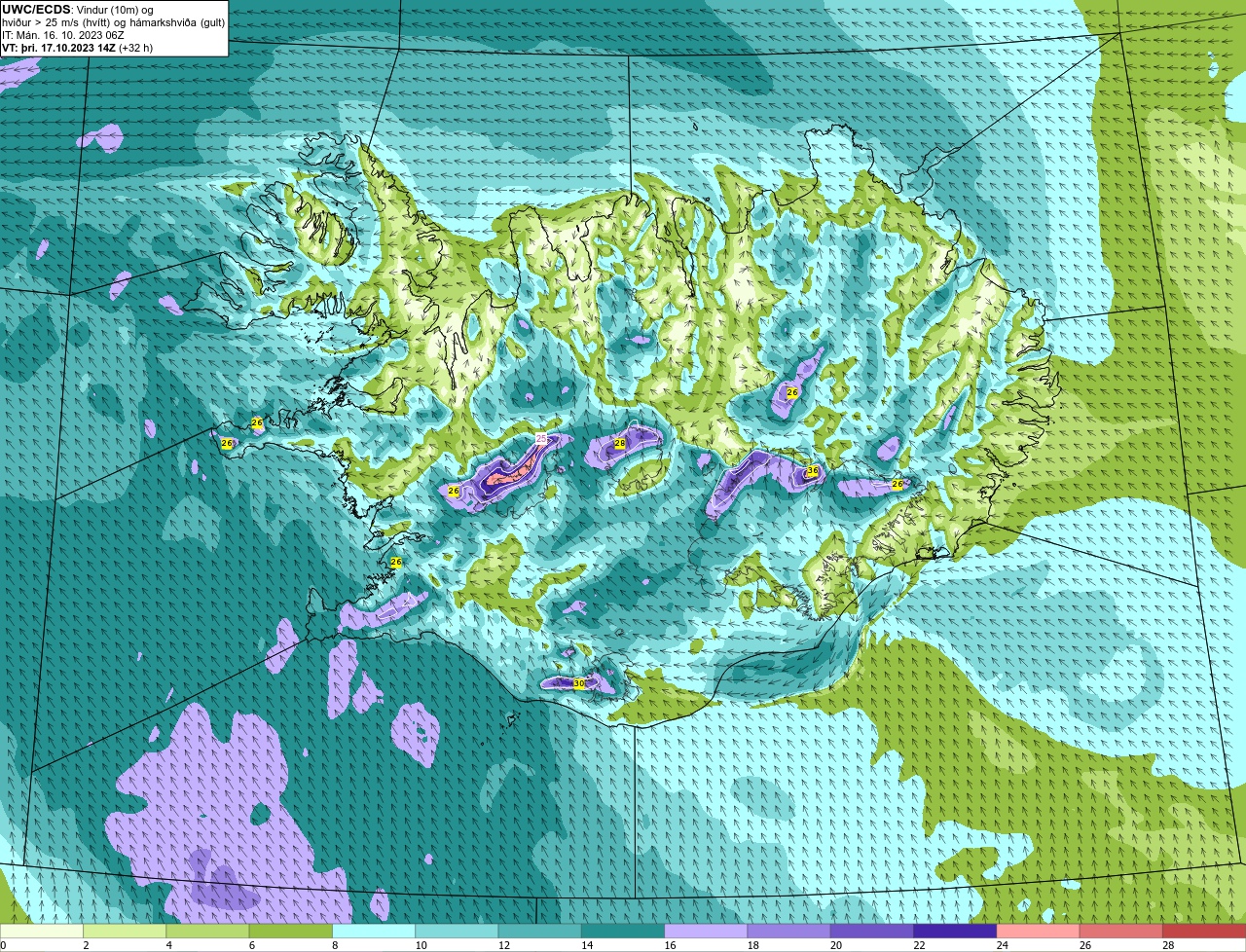
Task: Pick the dark teal 14–16 m/s swatch
Action: (623, 932)
